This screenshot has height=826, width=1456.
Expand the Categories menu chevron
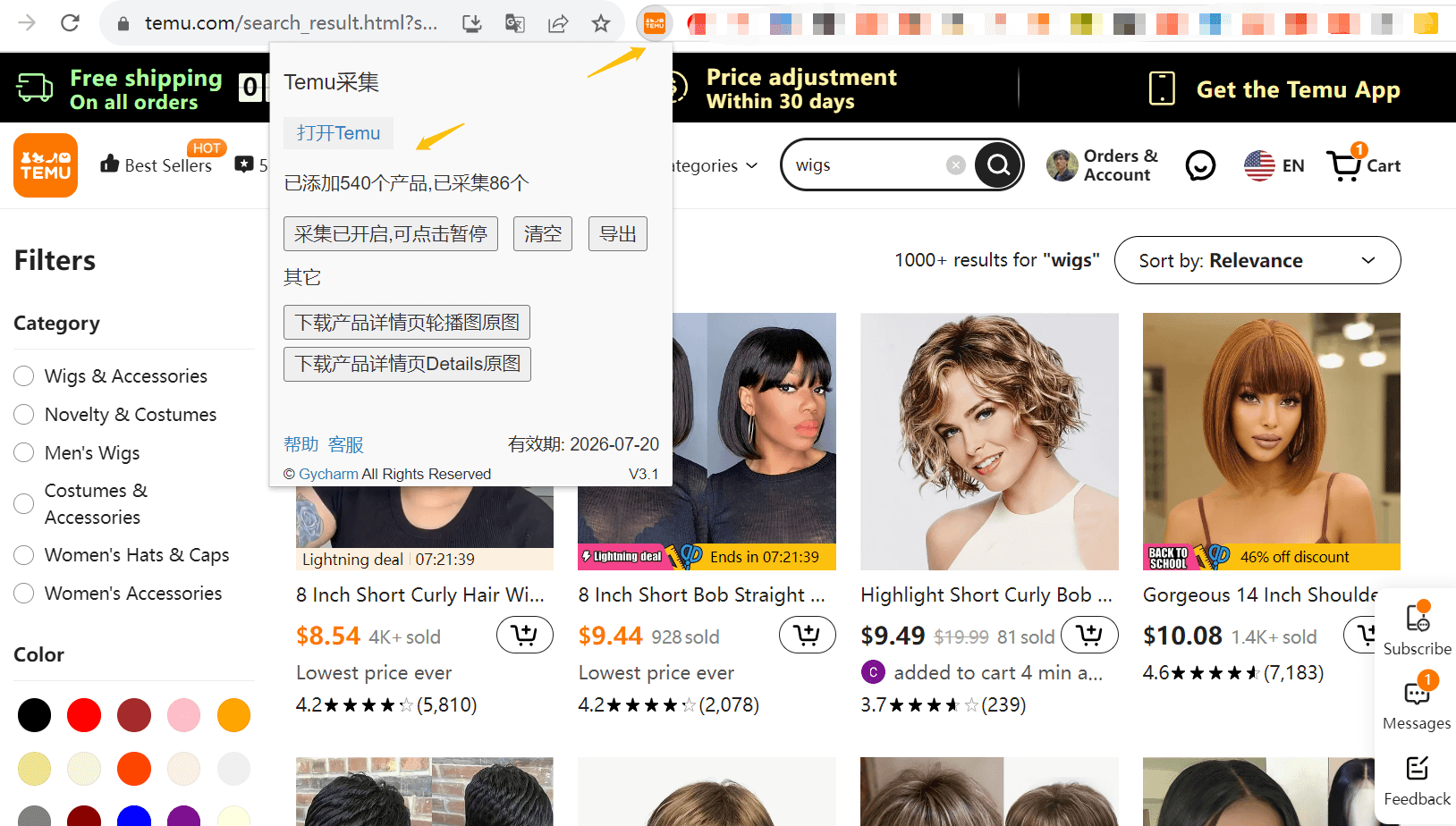[x=752, y=165]
